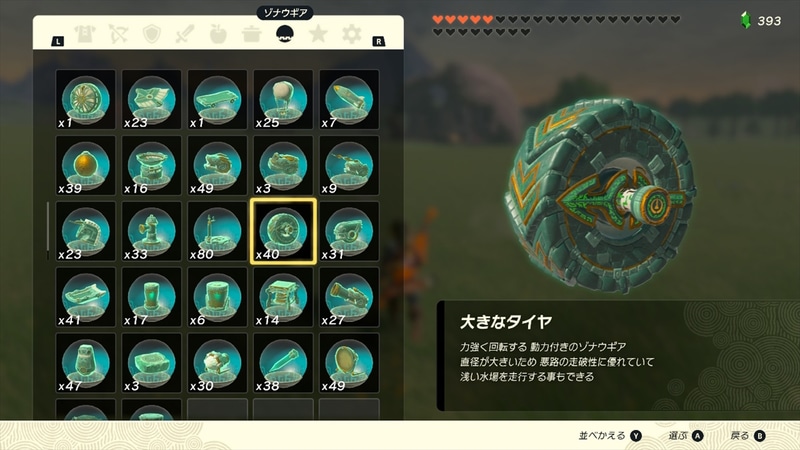Image resolution: width=800 pixels, height=450 pixels.
Task: Select the cannon item x27
Action: coord(349,297)
